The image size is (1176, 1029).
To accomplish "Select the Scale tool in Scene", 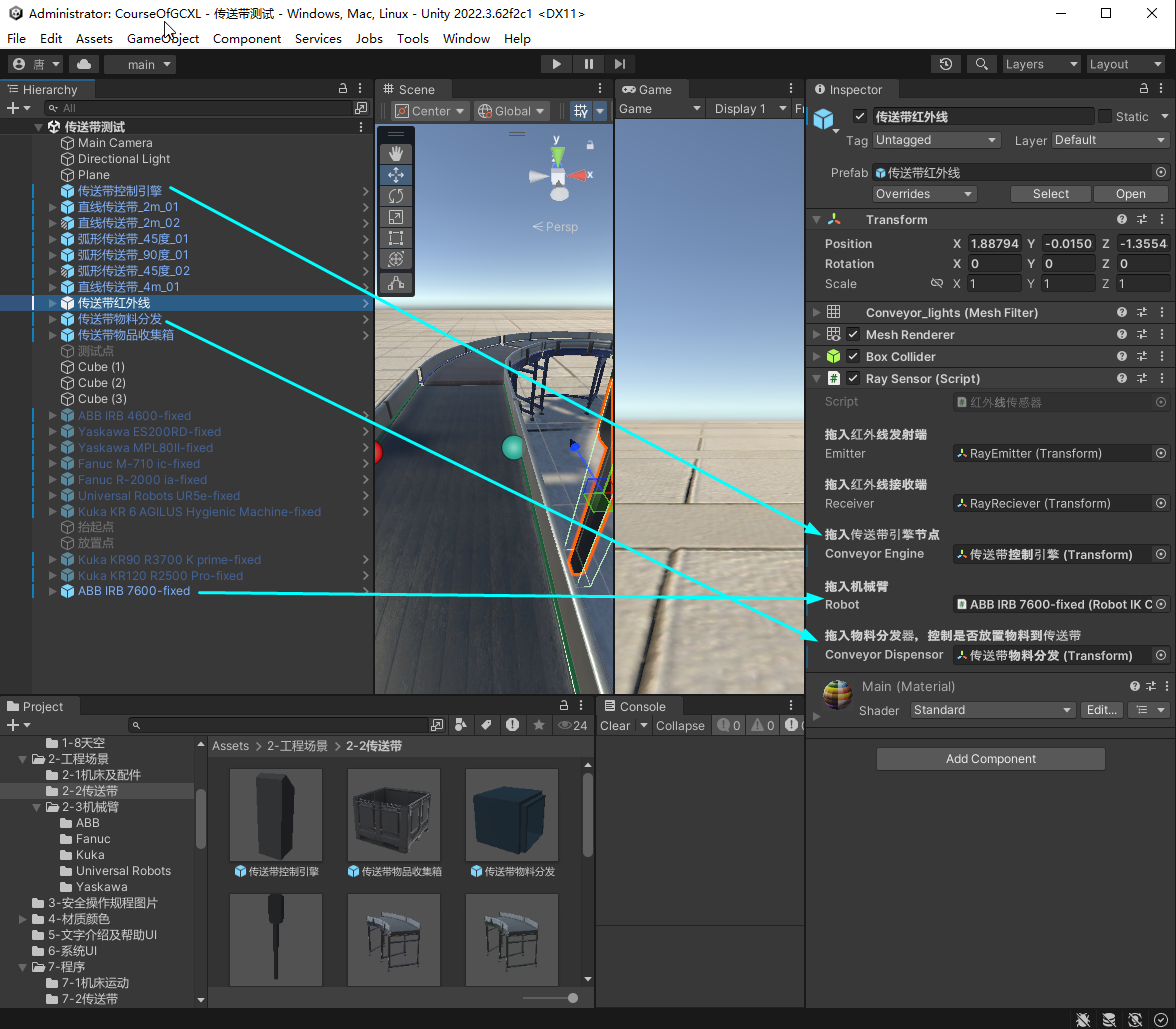I will [x=396, y=217].
